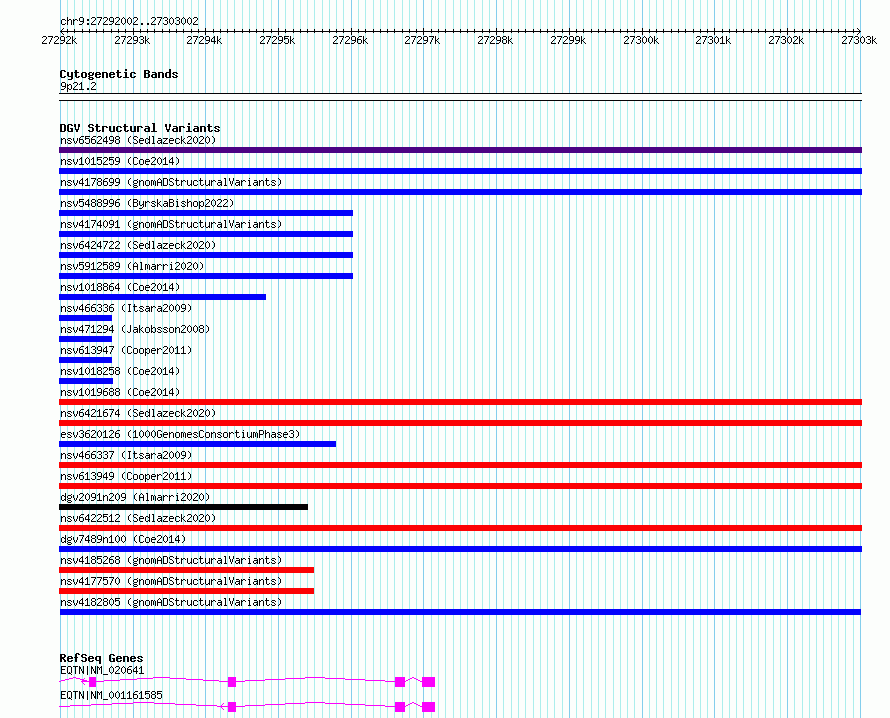This screenshot has height=718, width=890.
Task: Select nsv4177570 (gnomADStructuralVariants) label
Action: pos(171,581)
